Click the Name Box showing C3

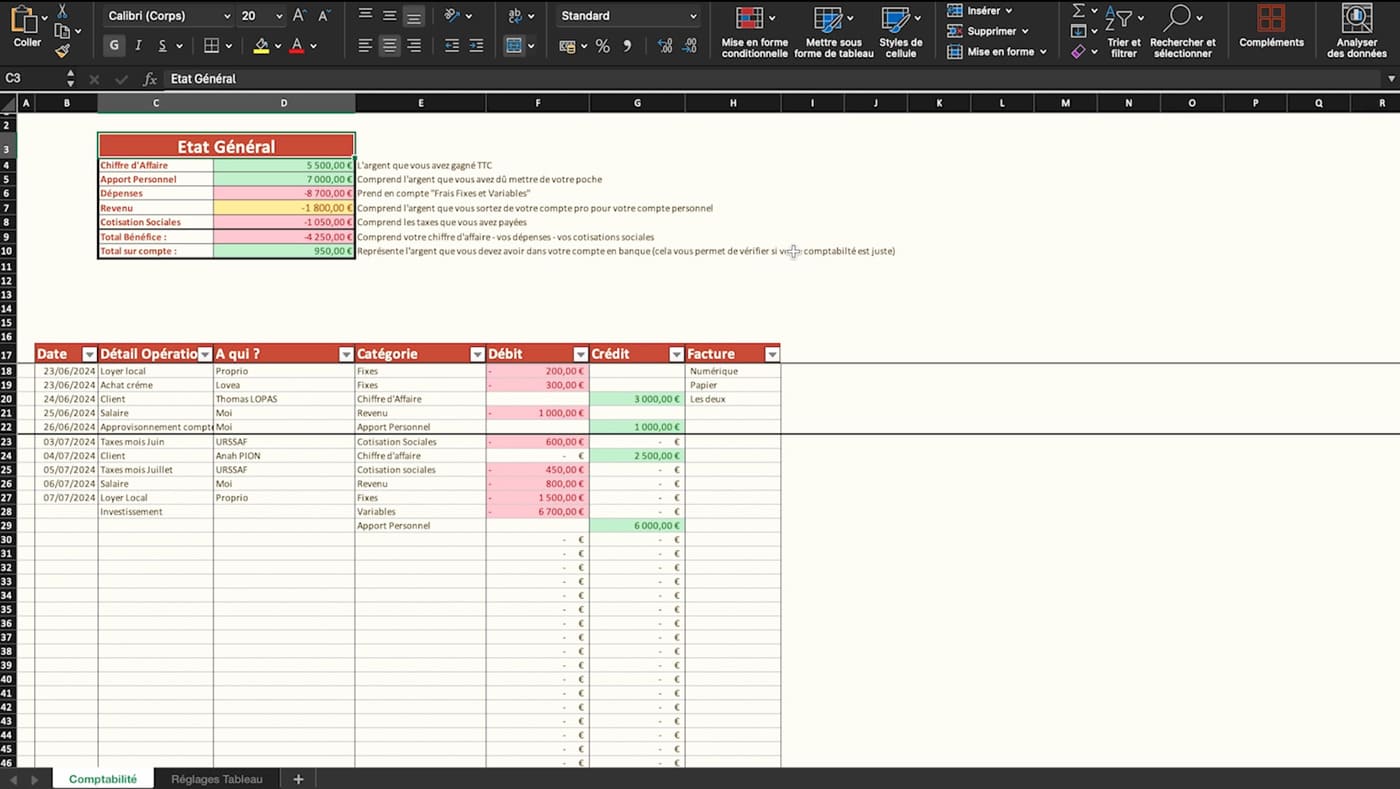tap(32, 78)
